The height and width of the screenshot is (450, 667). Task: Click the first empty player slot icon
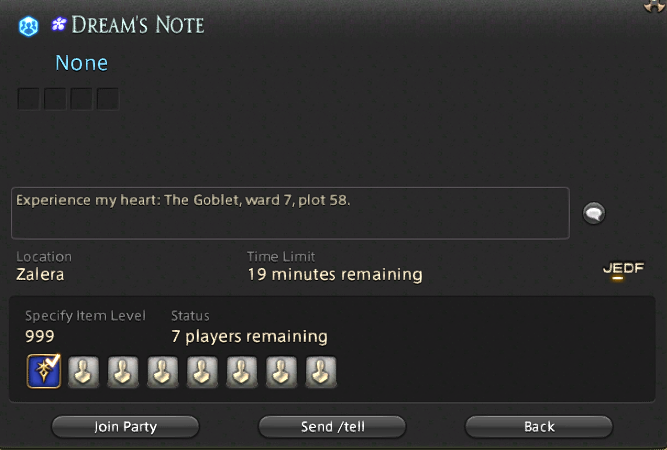click(x=83, y=372)
